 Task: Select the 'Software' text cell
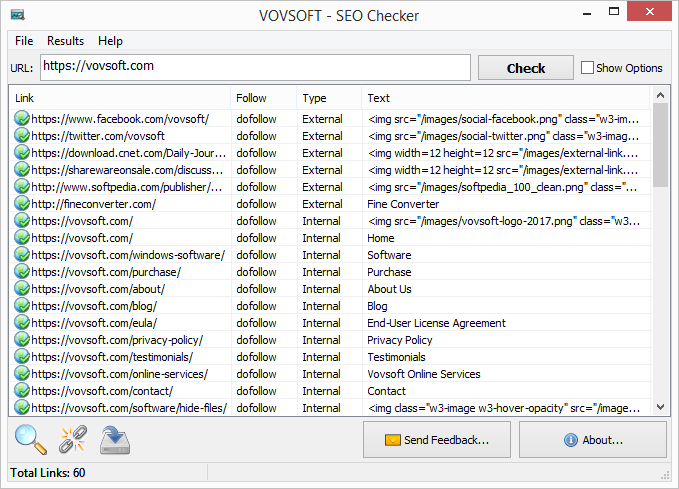(389, 255)
